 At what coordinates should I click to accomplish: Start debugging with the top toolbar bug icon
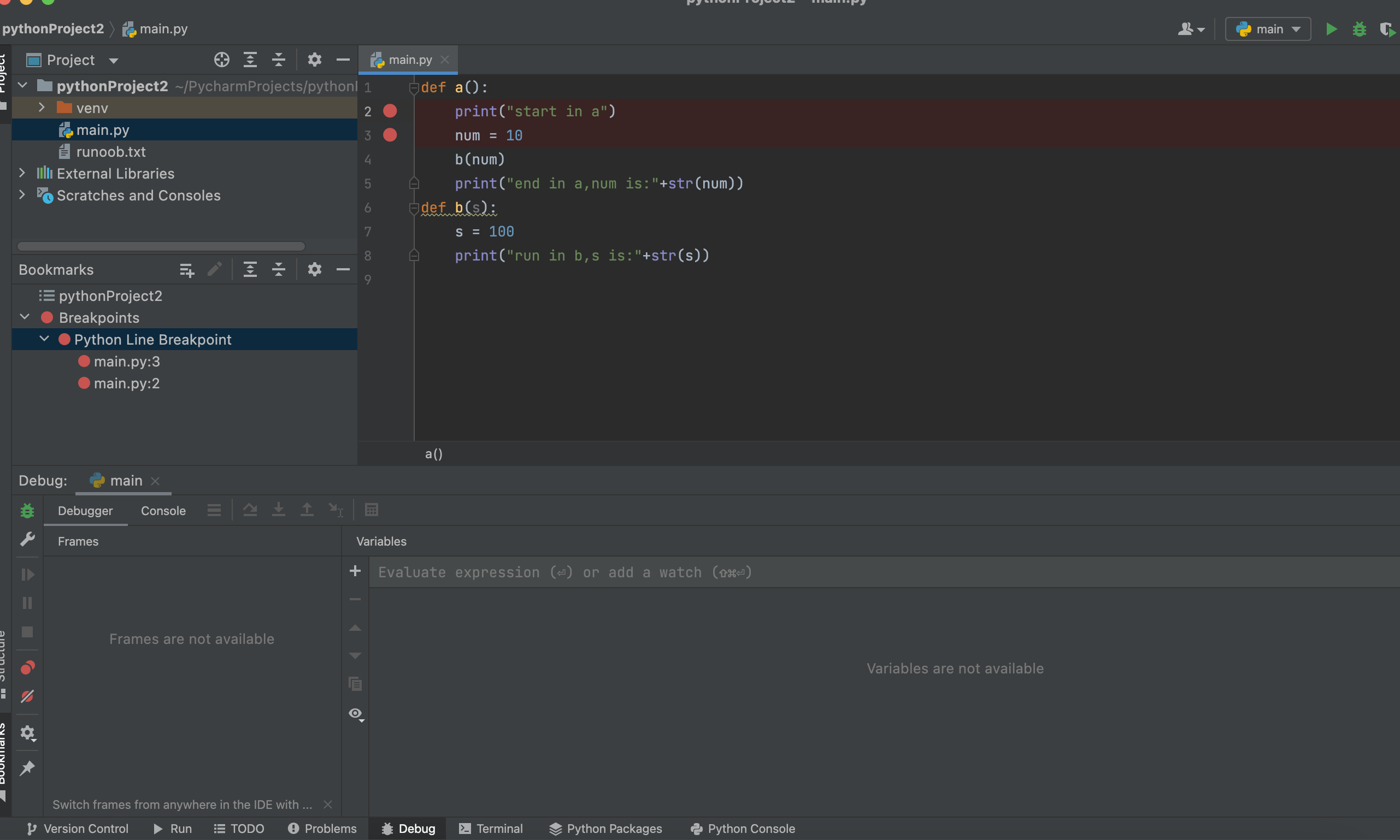[x=1359, y=29]
